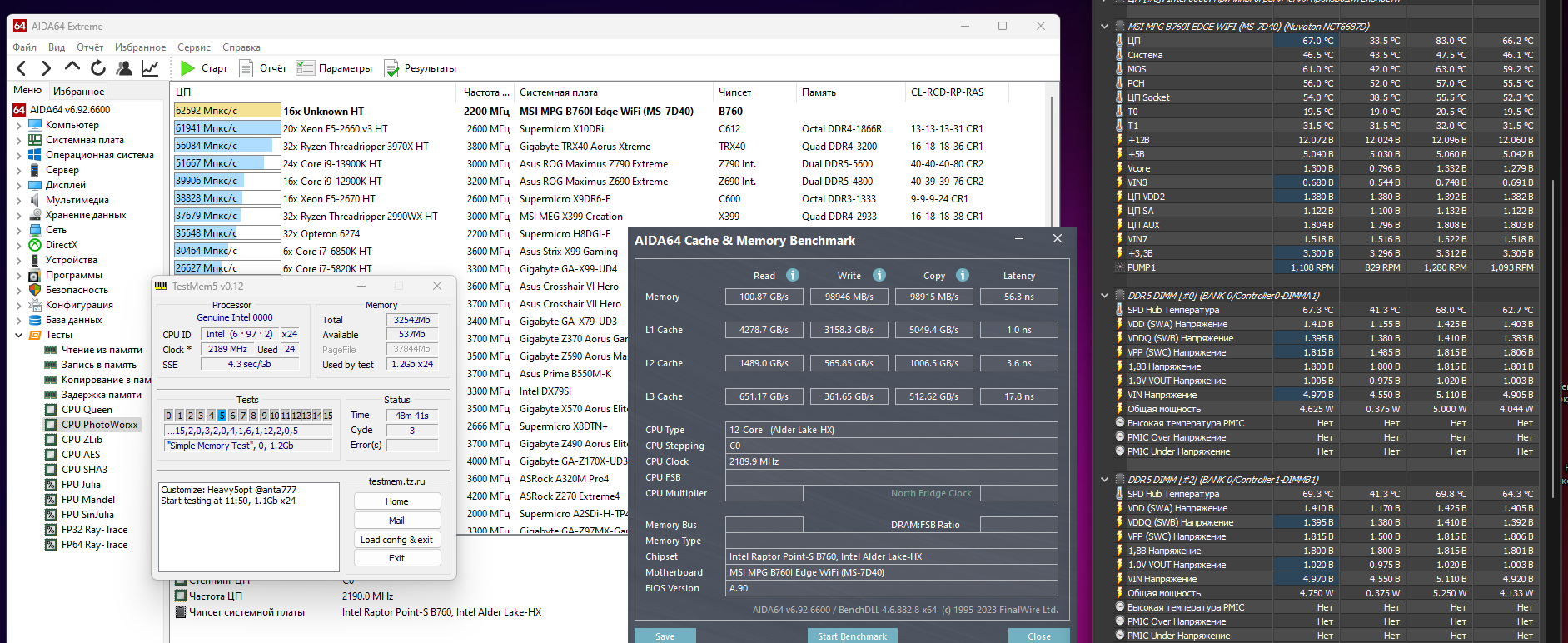Collapse the Тесты tree node
Screen dimensions: 1568x643
19,335
